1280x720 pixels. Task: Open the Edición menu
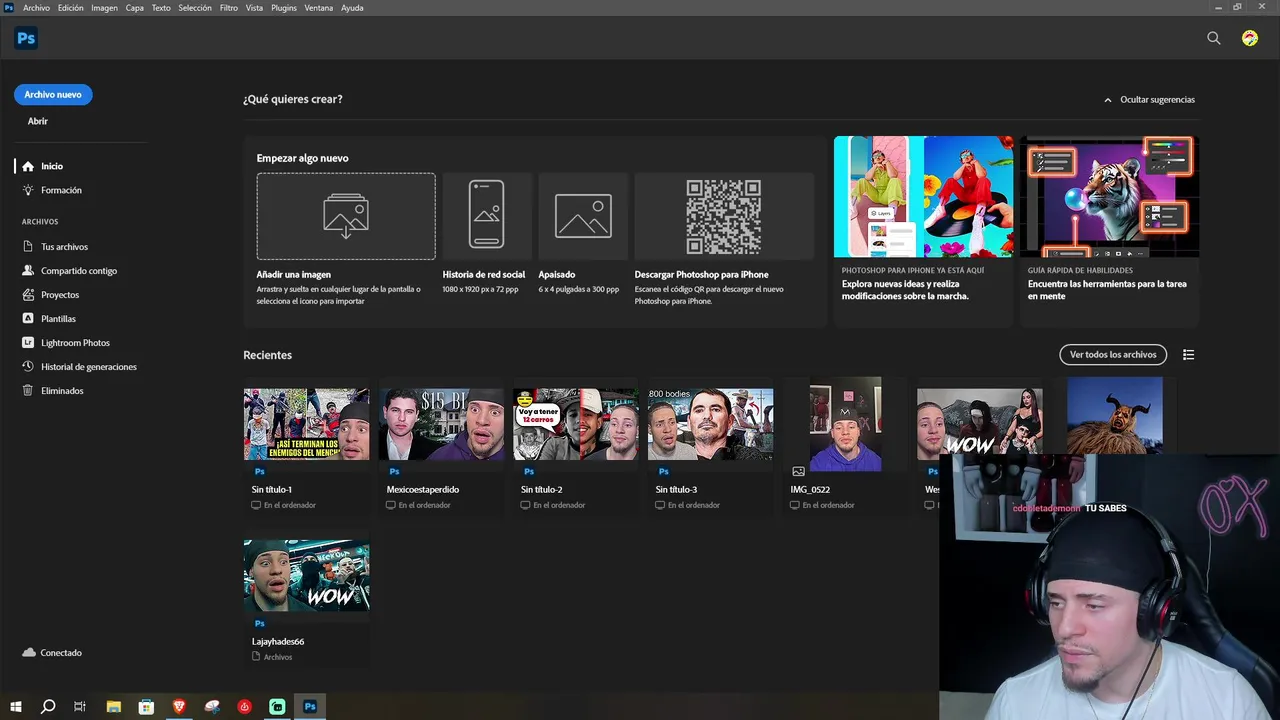click(x=71, y=8)
